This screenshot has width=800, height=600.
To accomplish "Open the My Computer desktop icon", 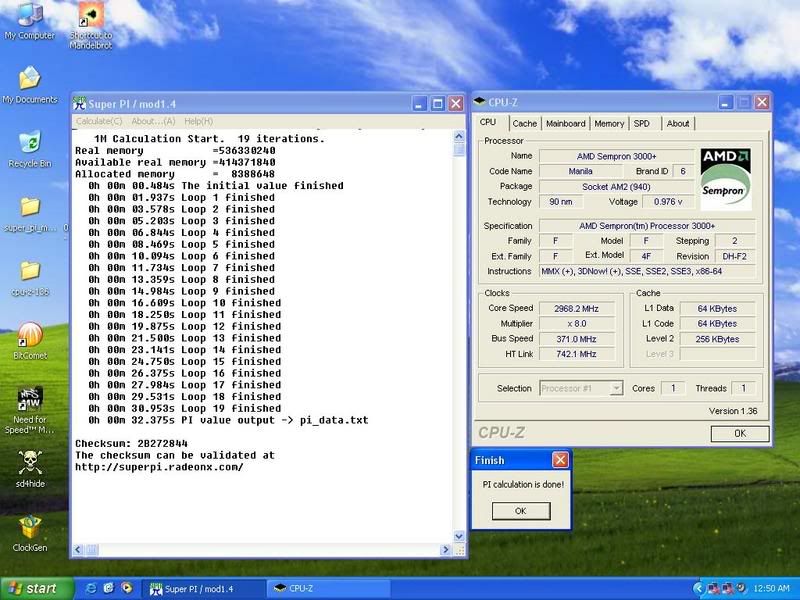I will click(x=30, y=20).
